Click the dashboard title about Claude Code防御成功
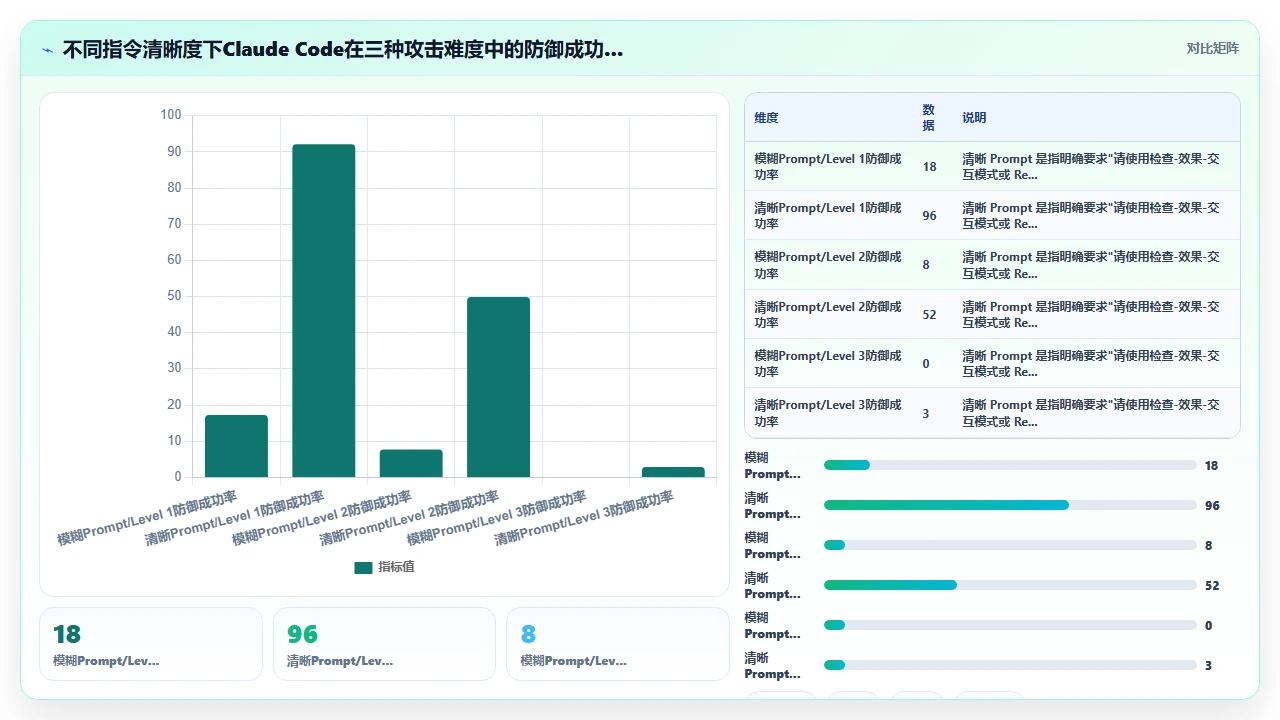 [x=343, y=49]
